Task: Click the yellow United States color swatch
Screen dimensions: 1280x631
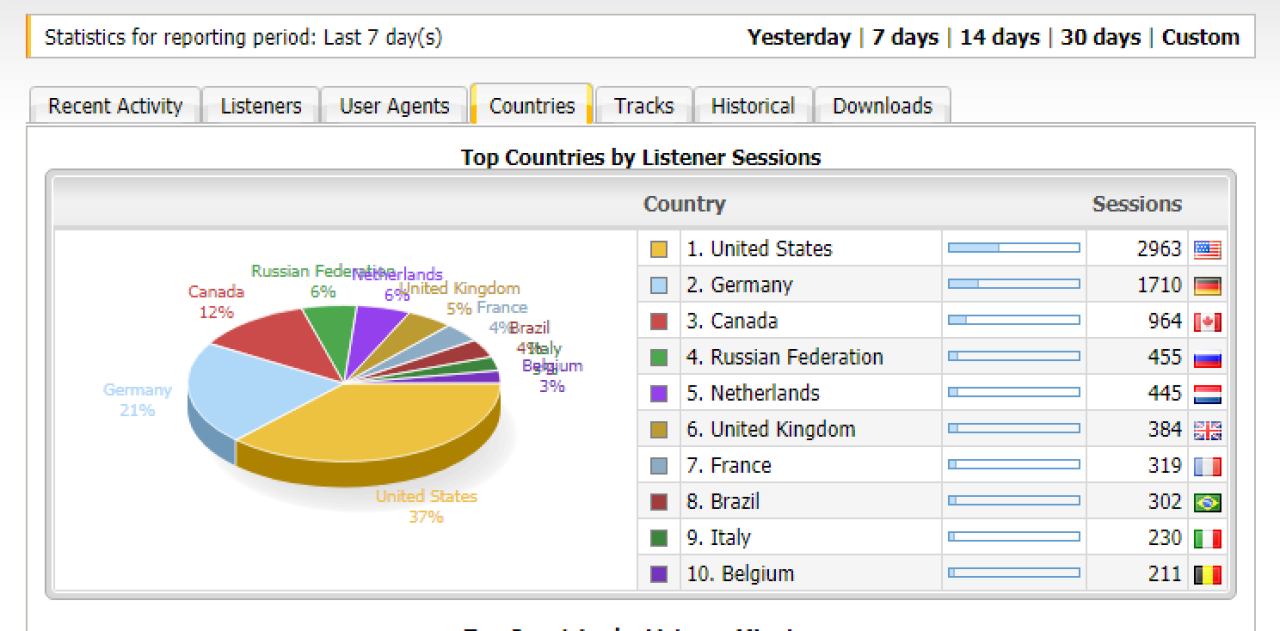Action: point(658,249)
